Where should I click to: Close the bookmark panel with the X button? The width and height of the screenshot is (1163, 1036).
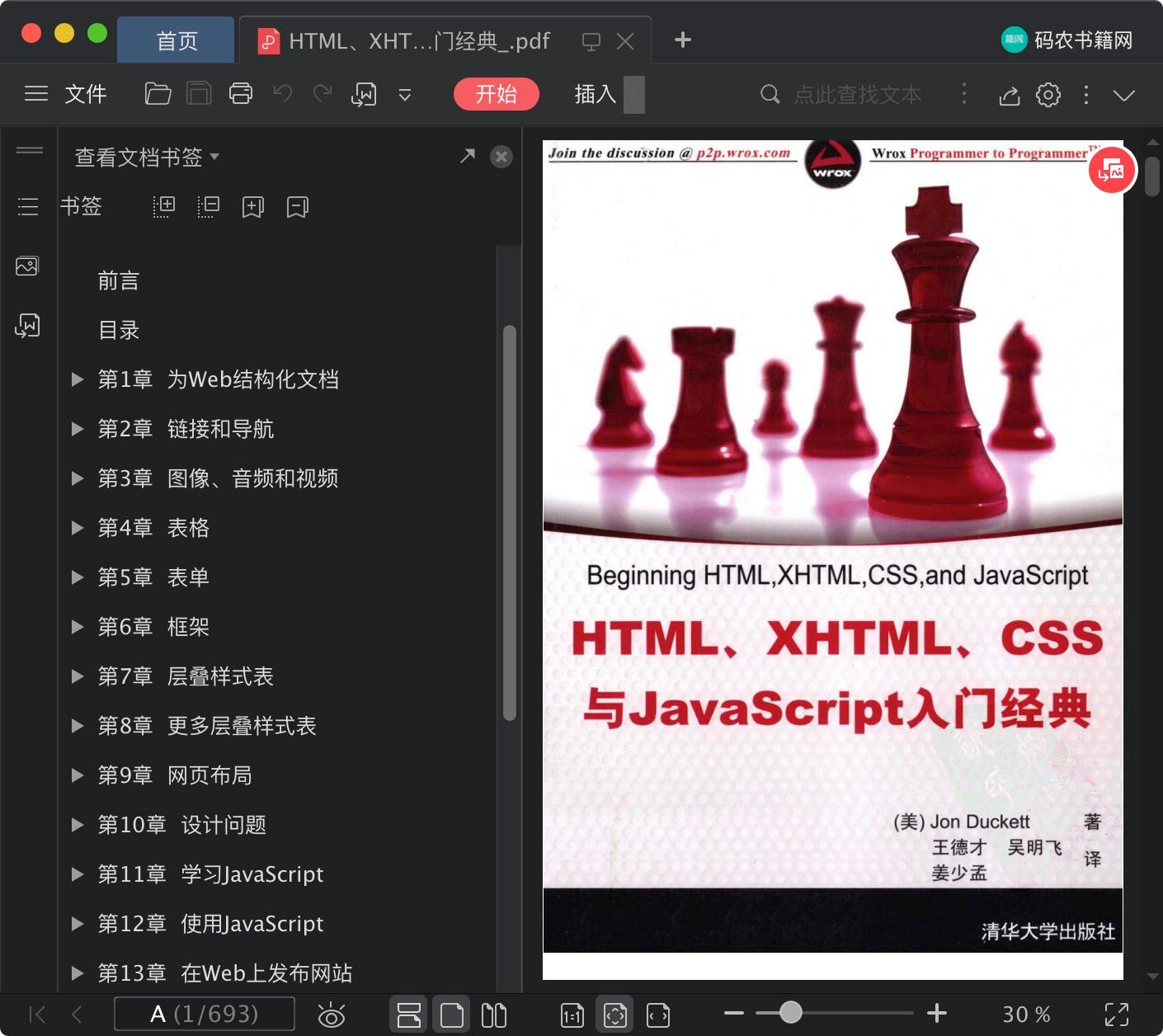(501, 157)
